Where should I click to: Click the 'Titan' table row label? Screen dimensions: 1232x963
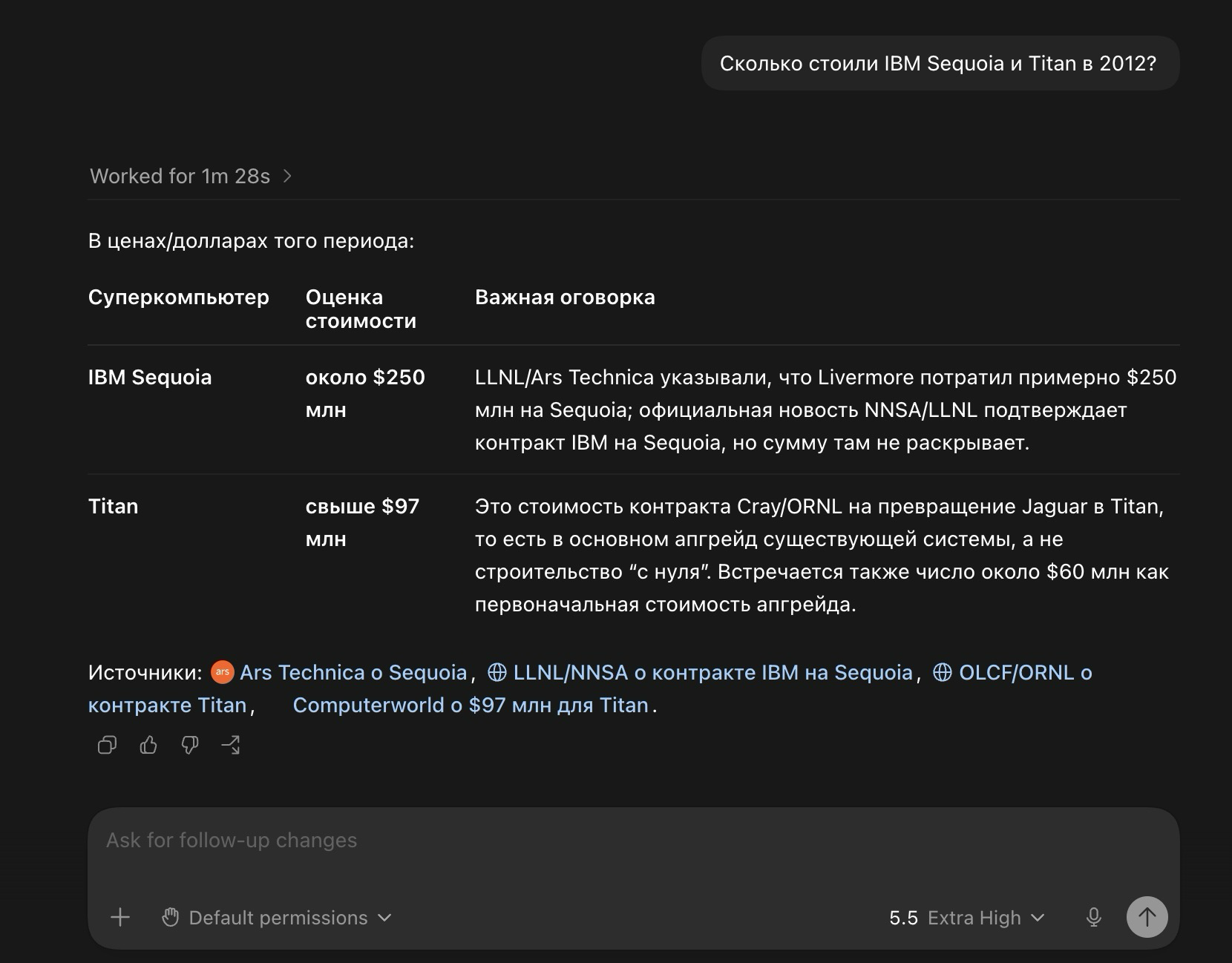tap(113, 506)
